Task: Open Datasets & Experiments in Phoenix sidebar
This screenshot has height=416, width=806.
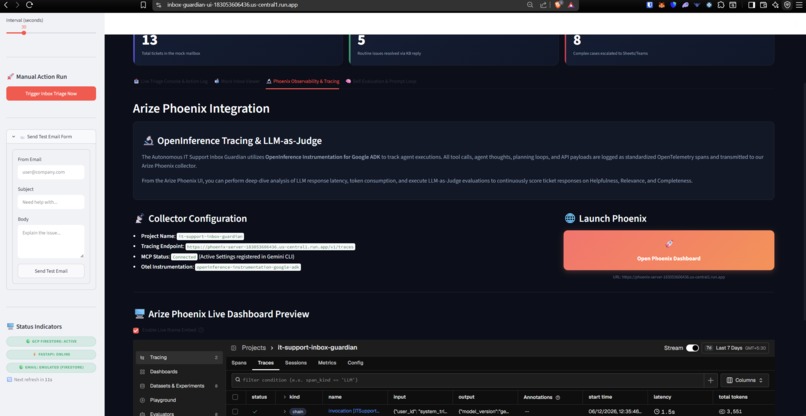Action: point(178,386)
